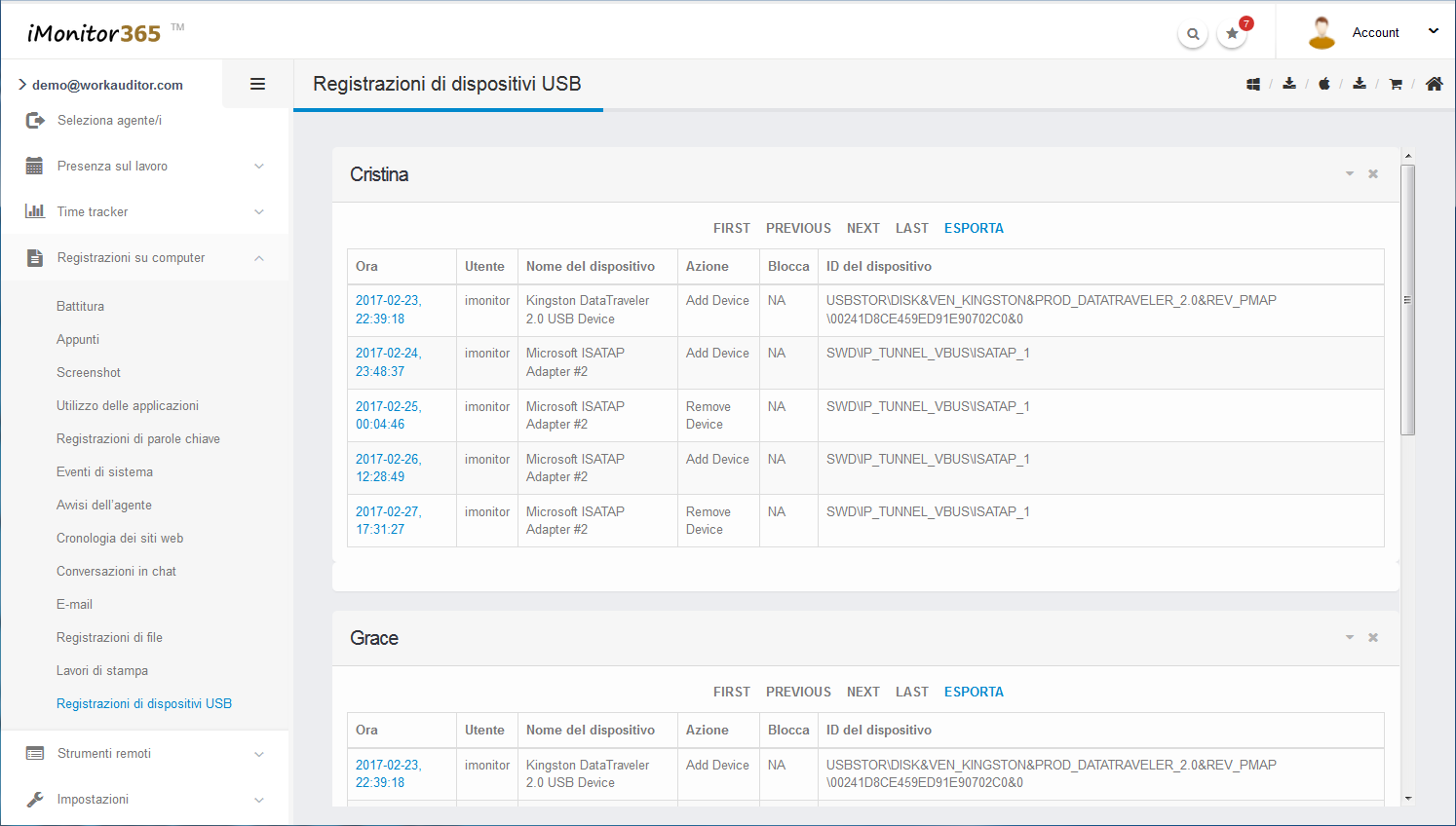1456x826 pixels.
Task: Click the download icon next to Windows logo
Action: click(1289, 85)
